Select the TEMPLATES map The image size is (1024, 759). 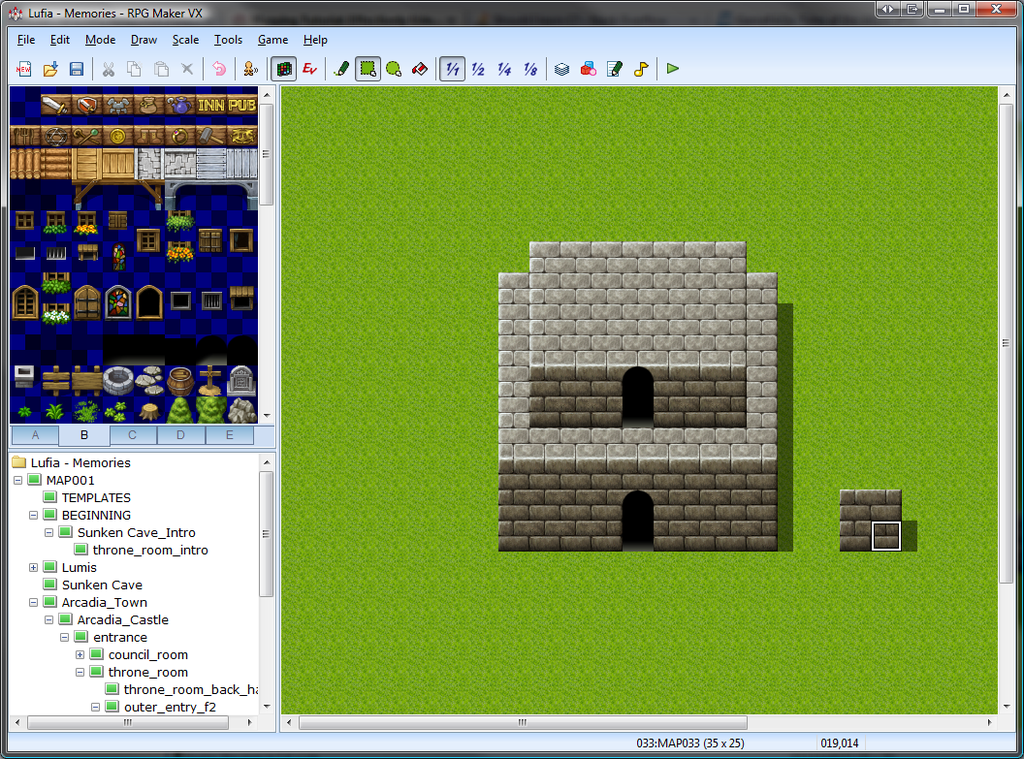point(96,498)
